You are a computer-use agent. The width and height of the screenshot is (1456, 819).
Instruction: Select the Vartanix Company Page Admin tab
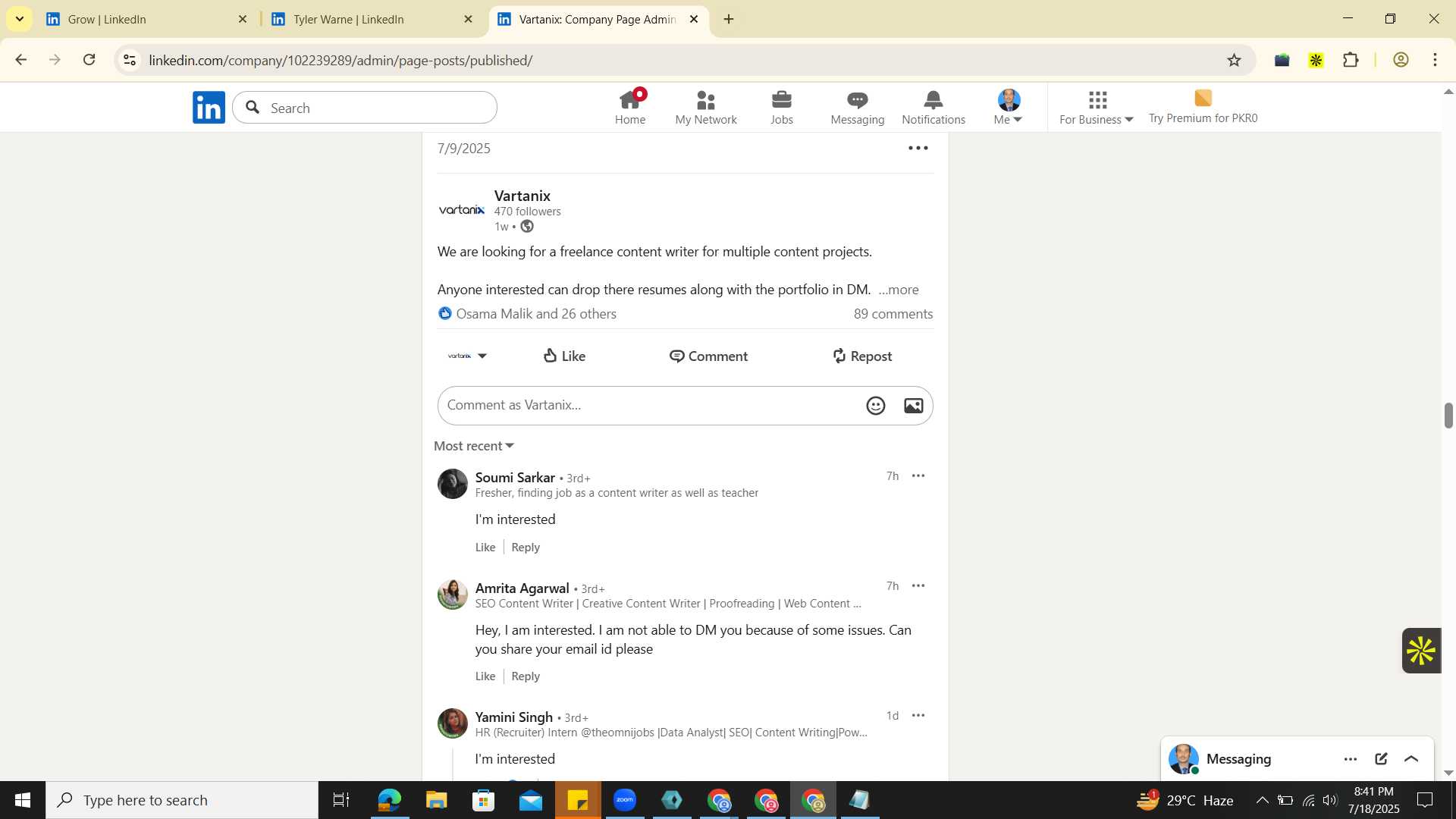pyautogui.click(x=598, y=19)
